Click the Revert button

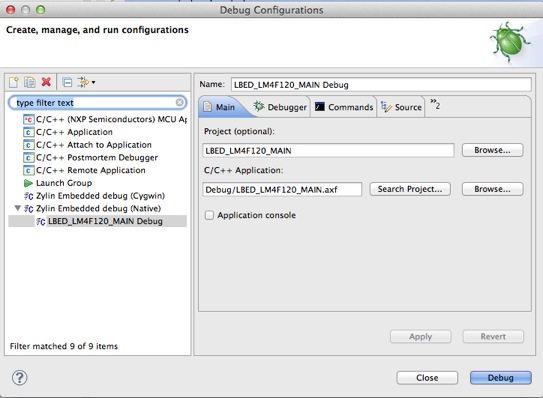click(493, 337)
